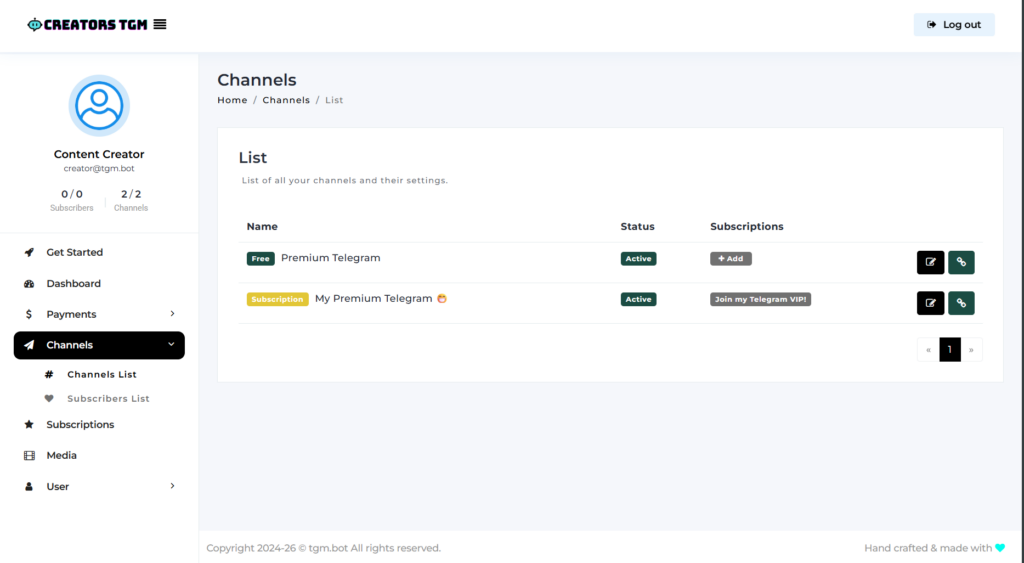Click the hash icon for Channels List
This screenshot has height=563, width=1024.
[x=49, y=374]
